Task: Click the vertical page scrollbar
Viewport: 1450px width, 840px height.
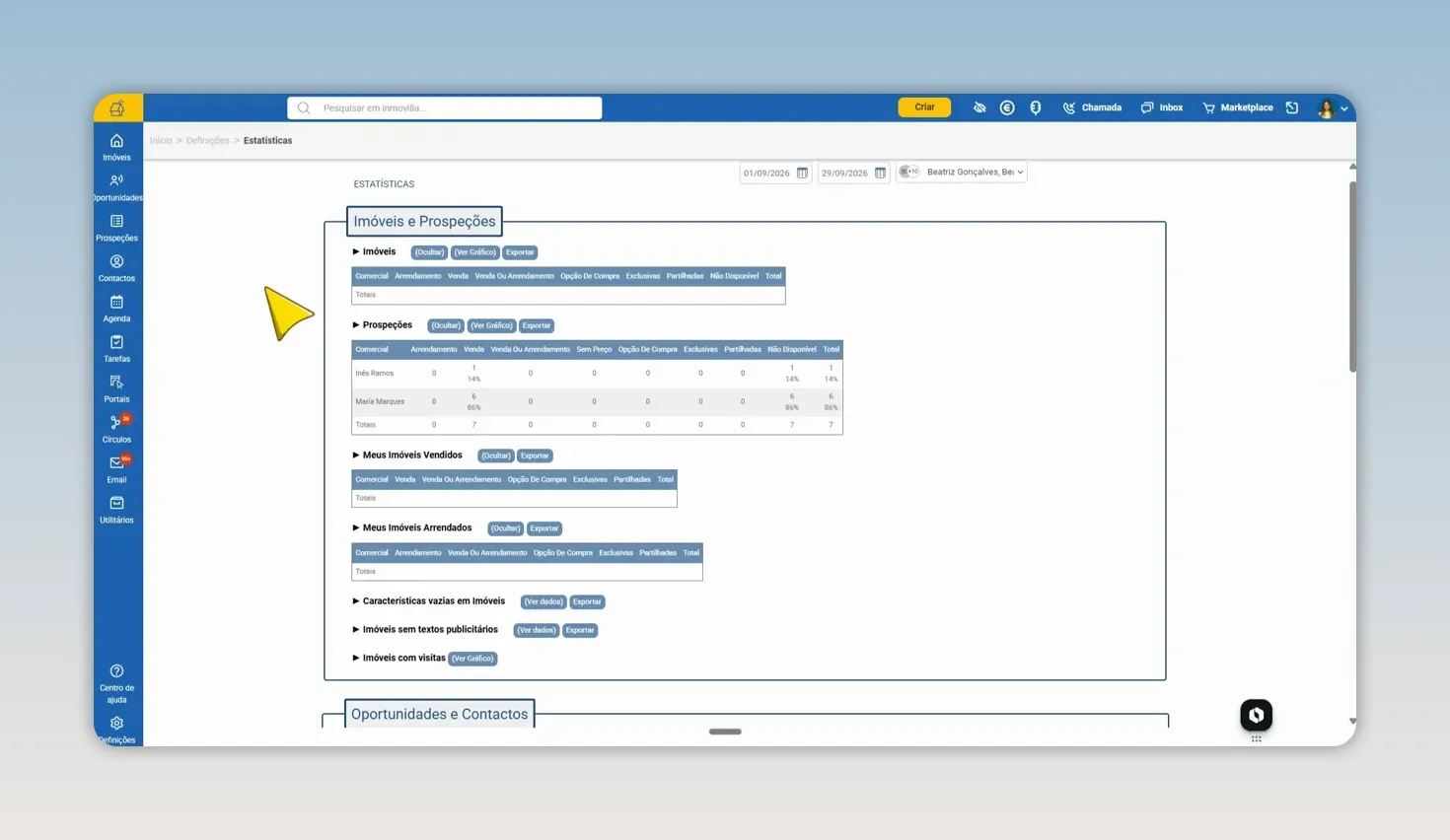Action: pyautogui.click(x=1352, y=276)
